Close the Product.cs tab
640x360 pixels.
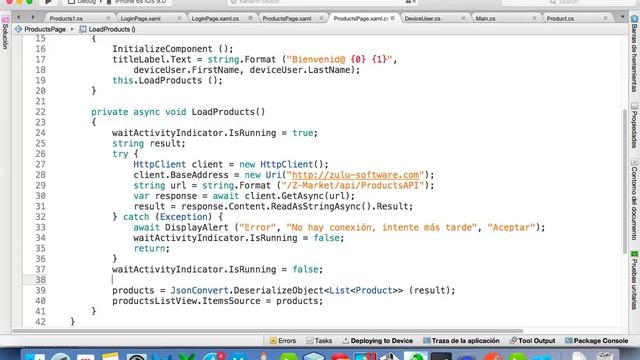(x=605, y=18)
